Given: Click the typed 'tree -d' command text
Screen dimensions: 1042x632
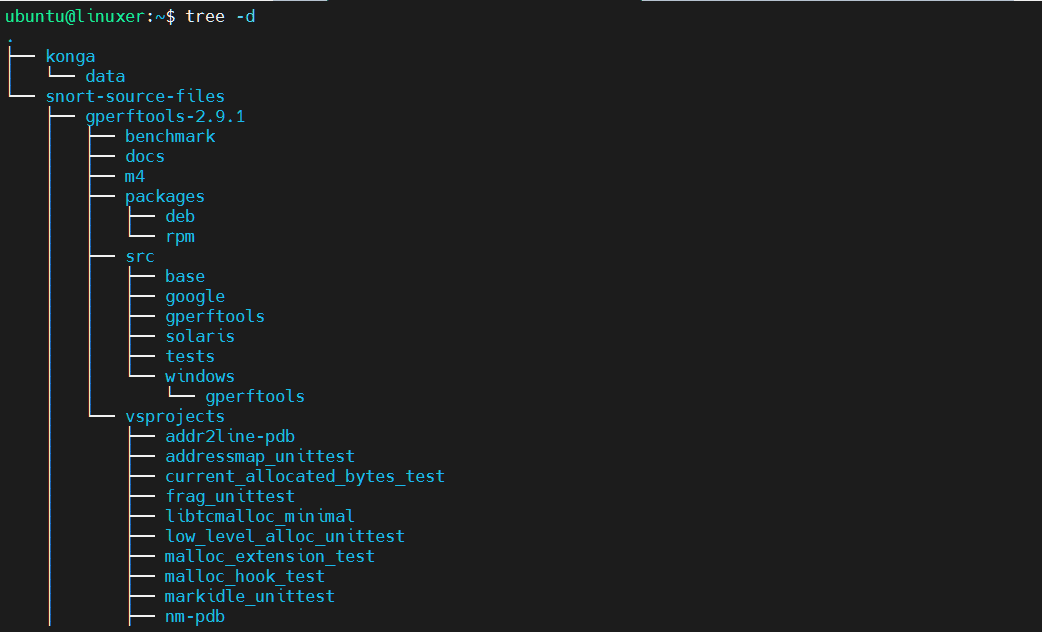Looking at the screenshot, I should pos(220,17).
